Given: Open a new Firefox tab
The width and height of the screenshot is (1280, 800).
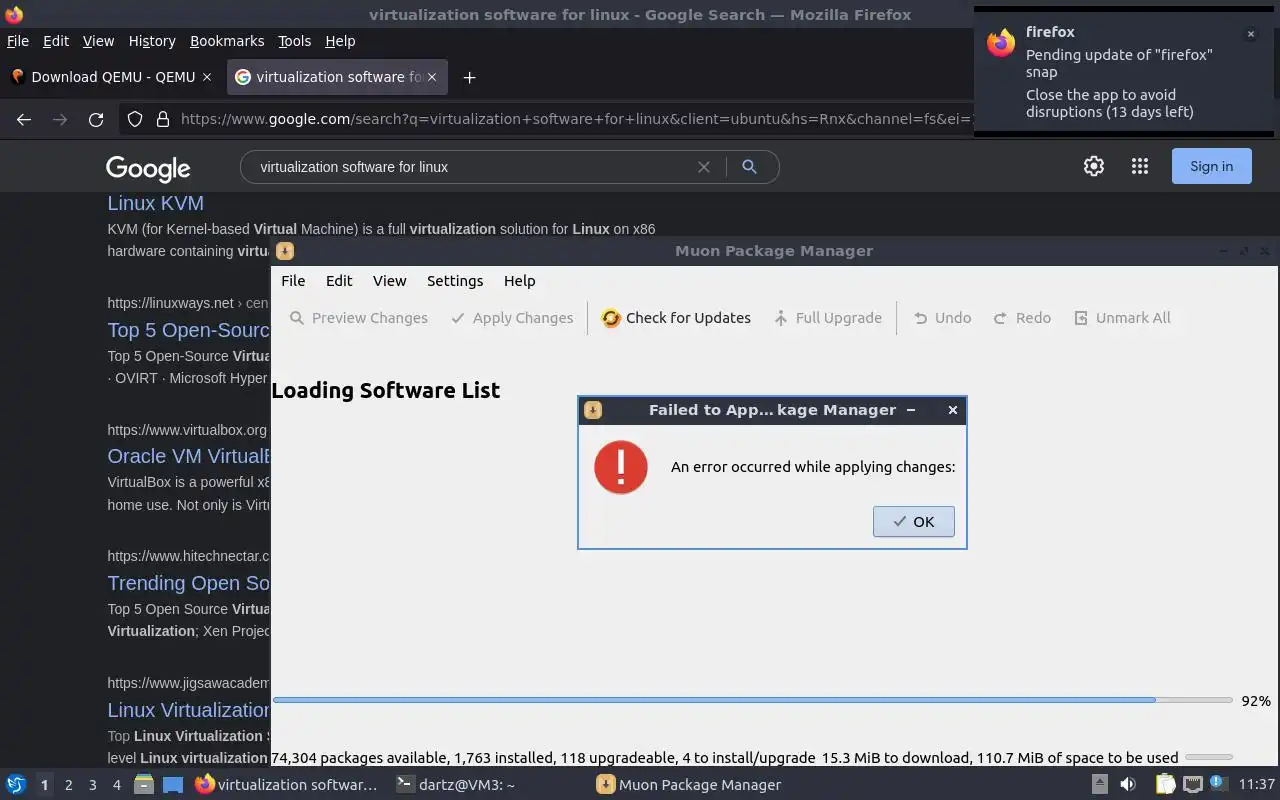Looking at the screenshot, I should pos(469,77).
